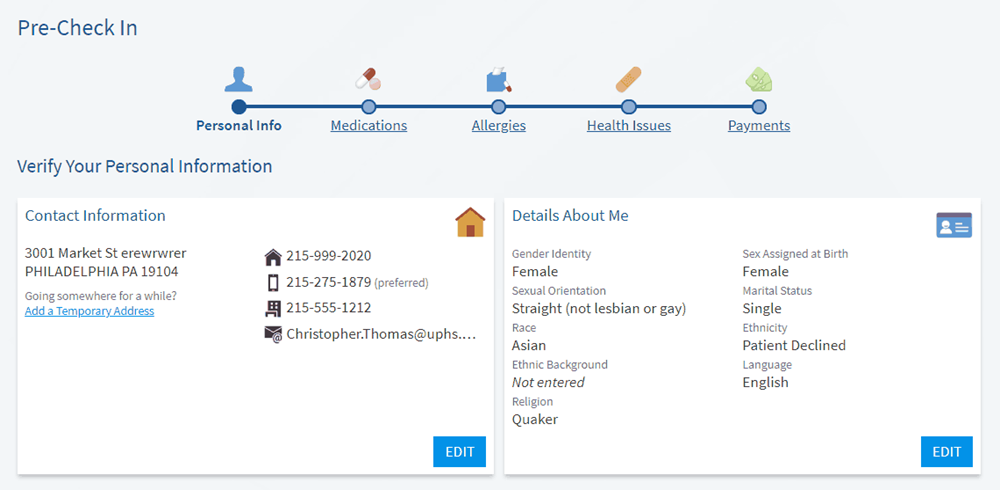This screenshot has width=1000, height=490.
Task: Click the Not entered ethnic background value
Action: coord(548,383)
